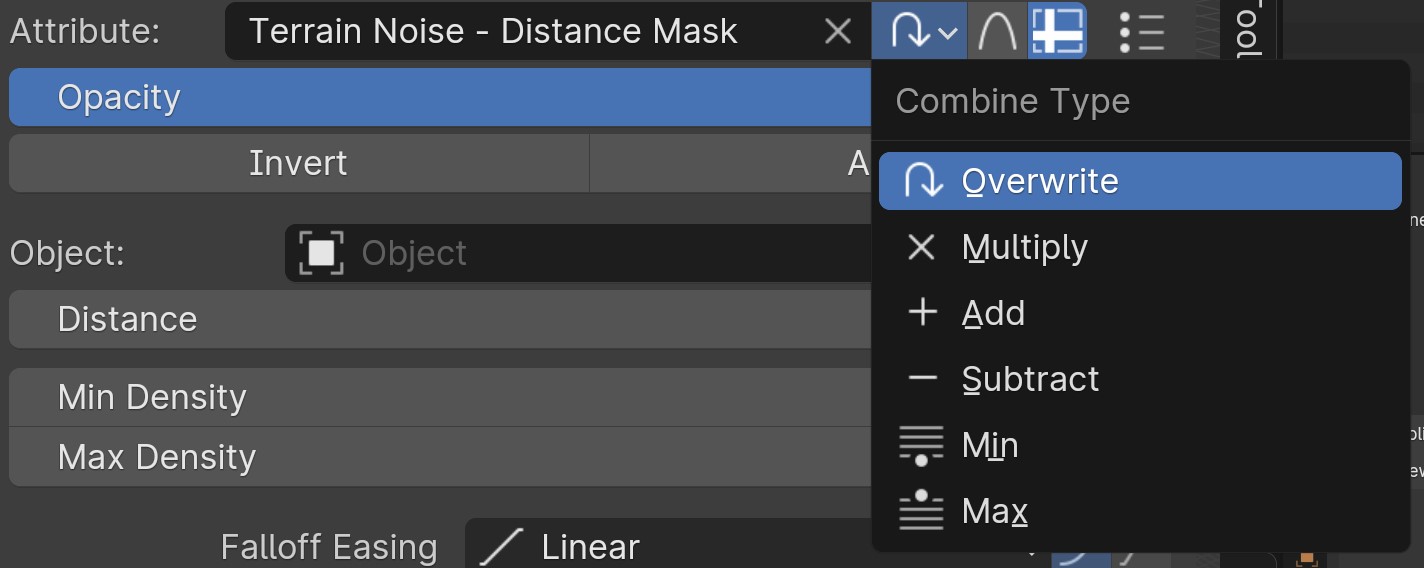Choose Min combine type
1424x568 pixels.
click(x=989, y=445)
